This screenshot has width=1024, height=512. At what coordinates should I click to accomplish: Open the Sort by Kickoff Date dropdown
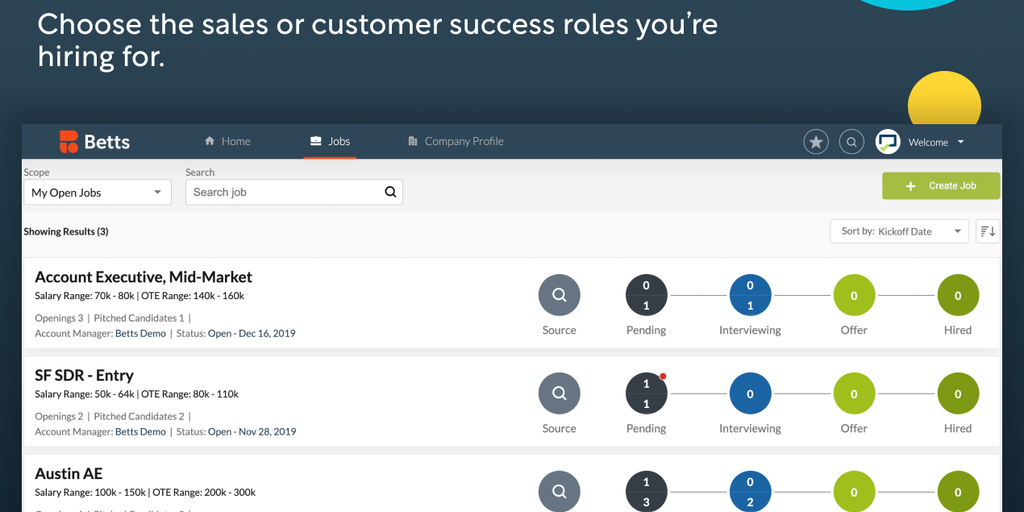click(899, 231)
